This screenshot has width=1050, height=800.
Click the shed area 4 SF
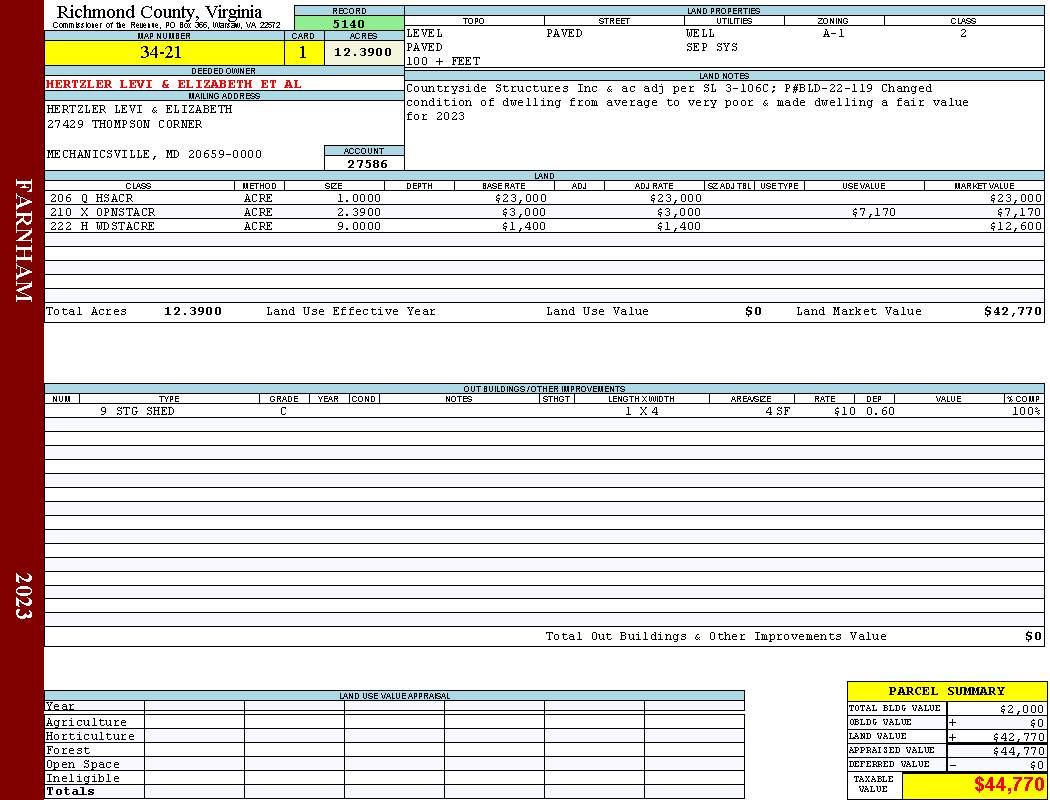777,411
